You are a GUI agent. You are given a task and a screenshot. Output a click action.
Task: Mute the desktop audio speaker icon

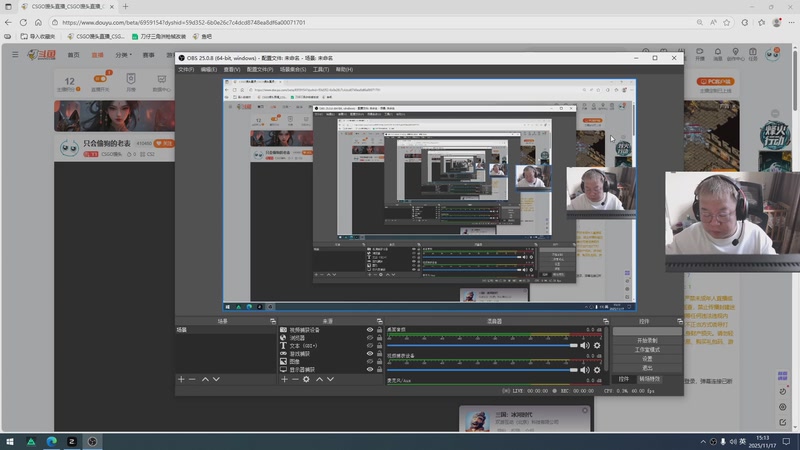click(x=585, y=345)
